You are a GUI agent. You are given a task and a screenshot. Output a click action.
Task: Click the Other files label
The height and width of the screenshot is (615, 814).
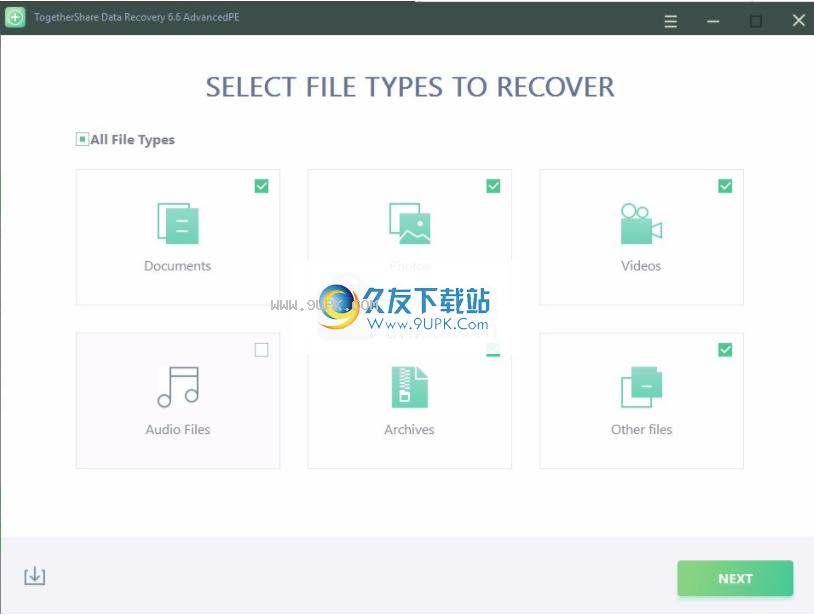642,430
